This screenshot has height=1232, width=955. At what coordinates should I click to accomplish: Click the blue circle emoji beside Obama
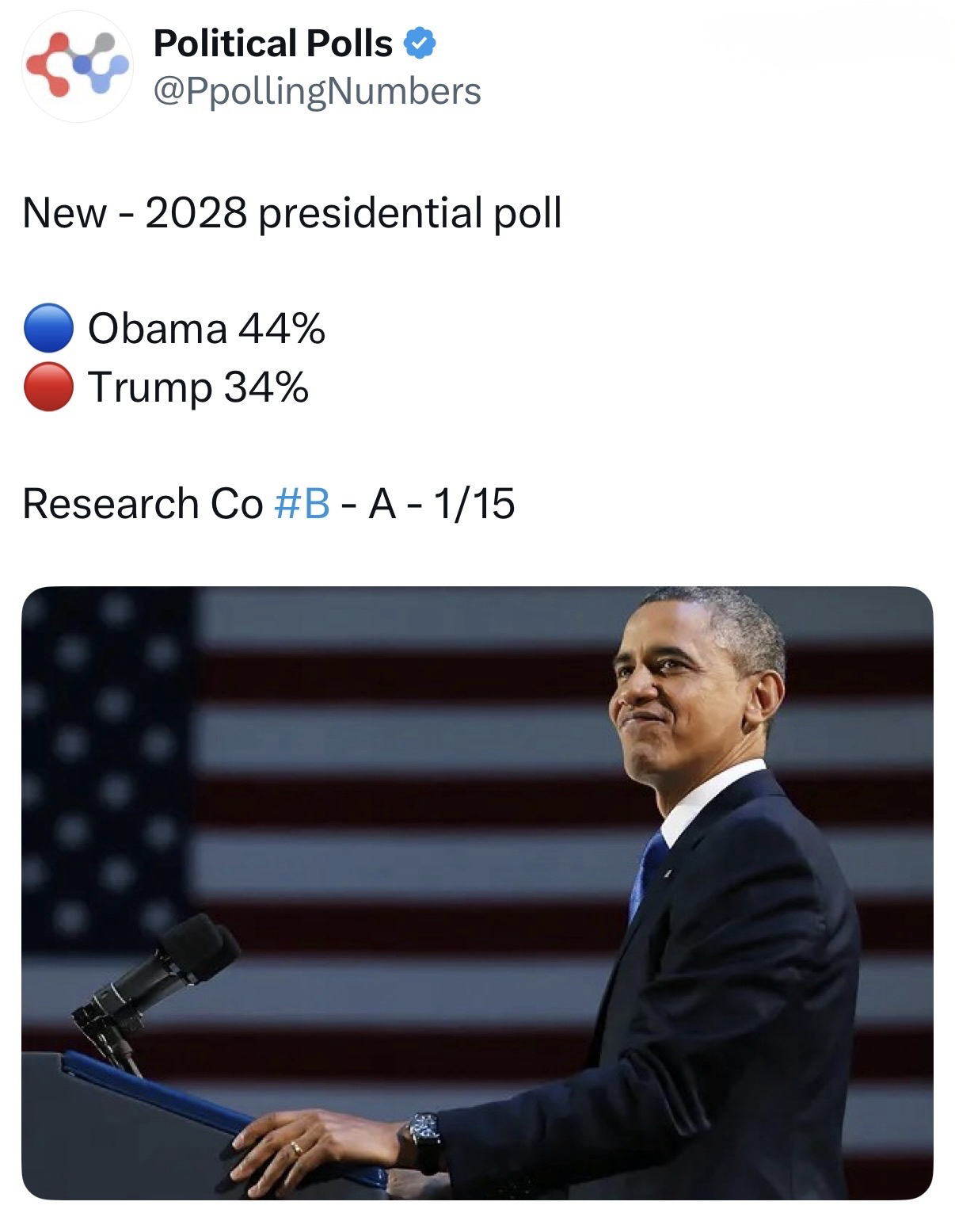(x=49, y=328)
